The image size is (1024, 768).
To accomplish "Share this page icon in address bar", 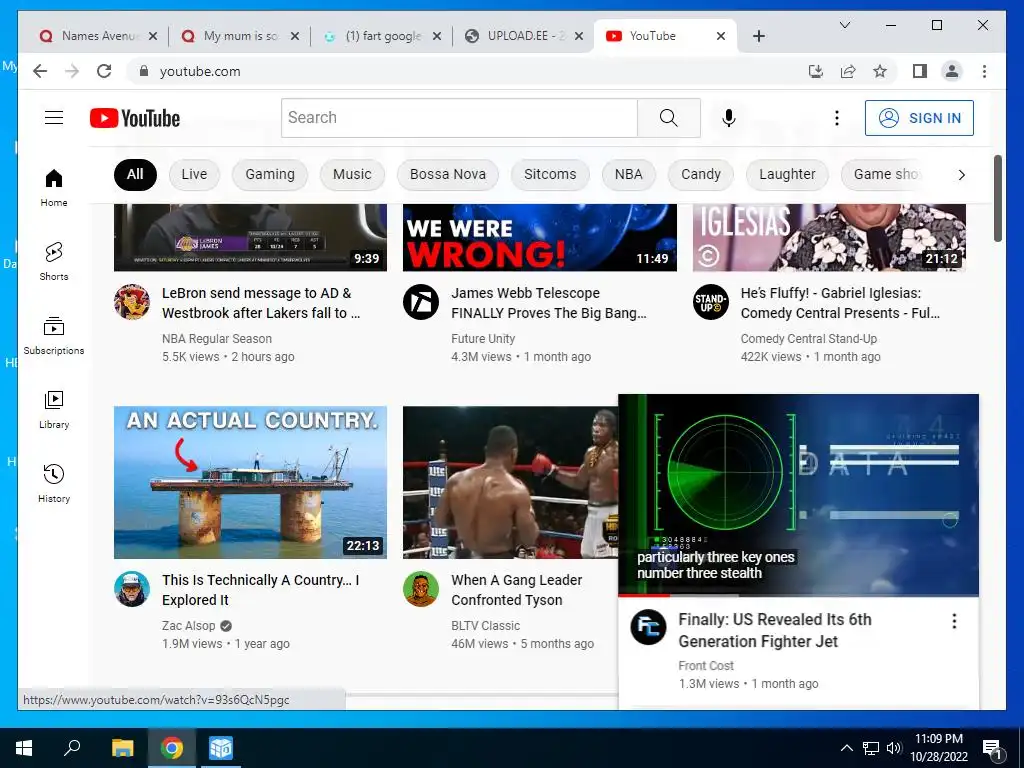I will pyautogui.click(x=848, y=71).
